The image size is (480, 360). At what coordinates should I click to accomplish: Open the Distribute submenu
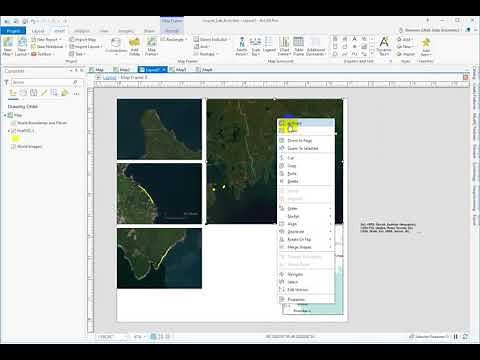[x=306, y=232]
